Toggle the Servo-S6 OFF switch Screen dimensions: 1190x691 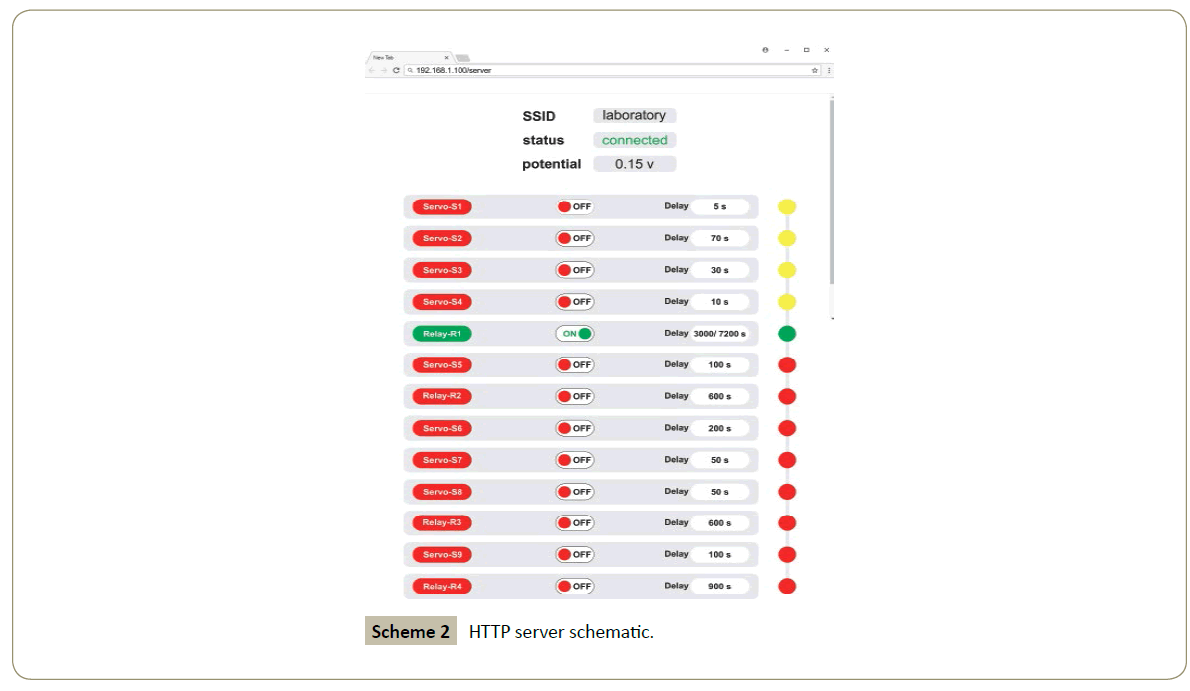575,428
